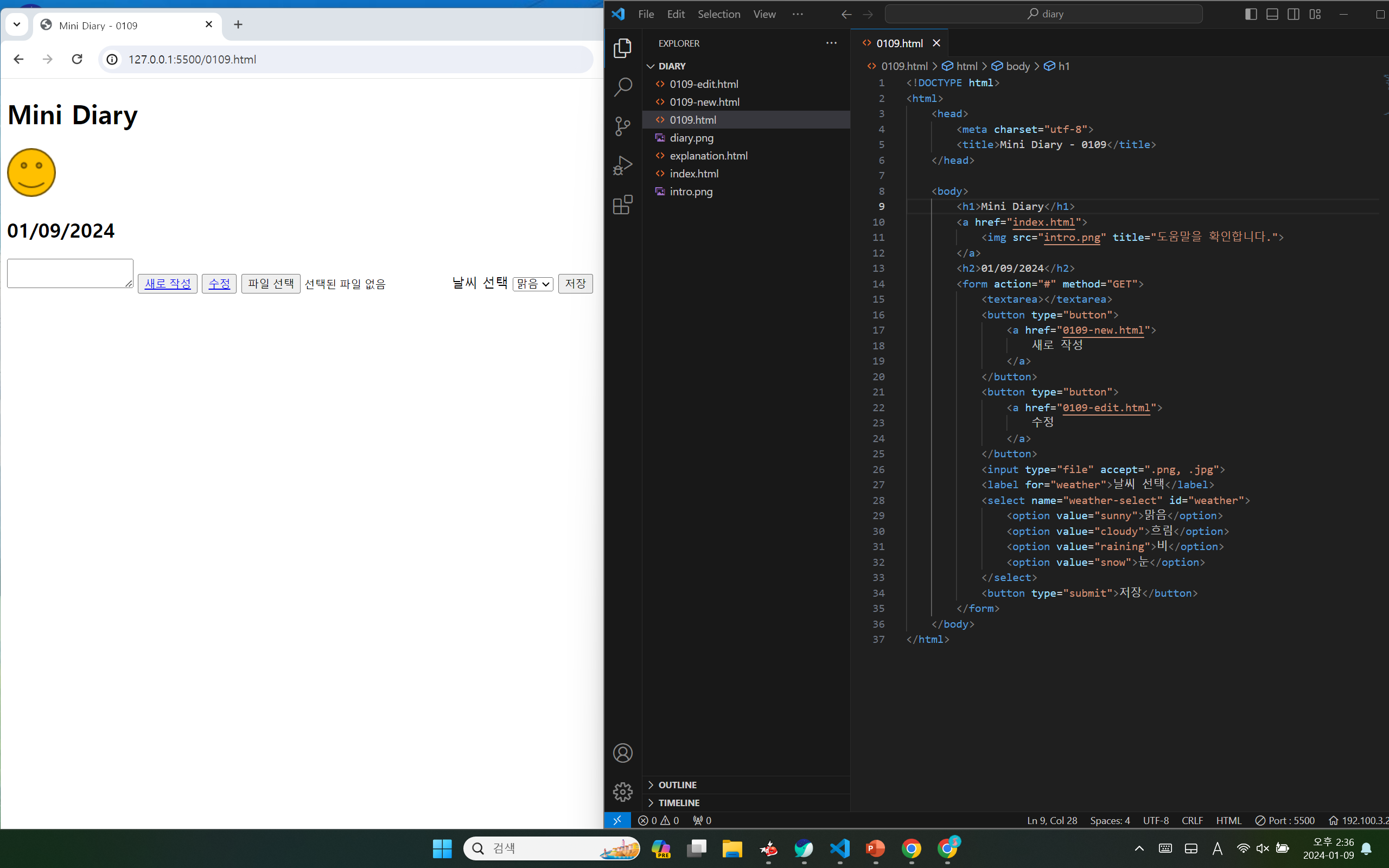Image resolution: width=1389 pixels, height=868 pixels.
Task: Open Manage settings gear icon
Action: pos(622,792)
